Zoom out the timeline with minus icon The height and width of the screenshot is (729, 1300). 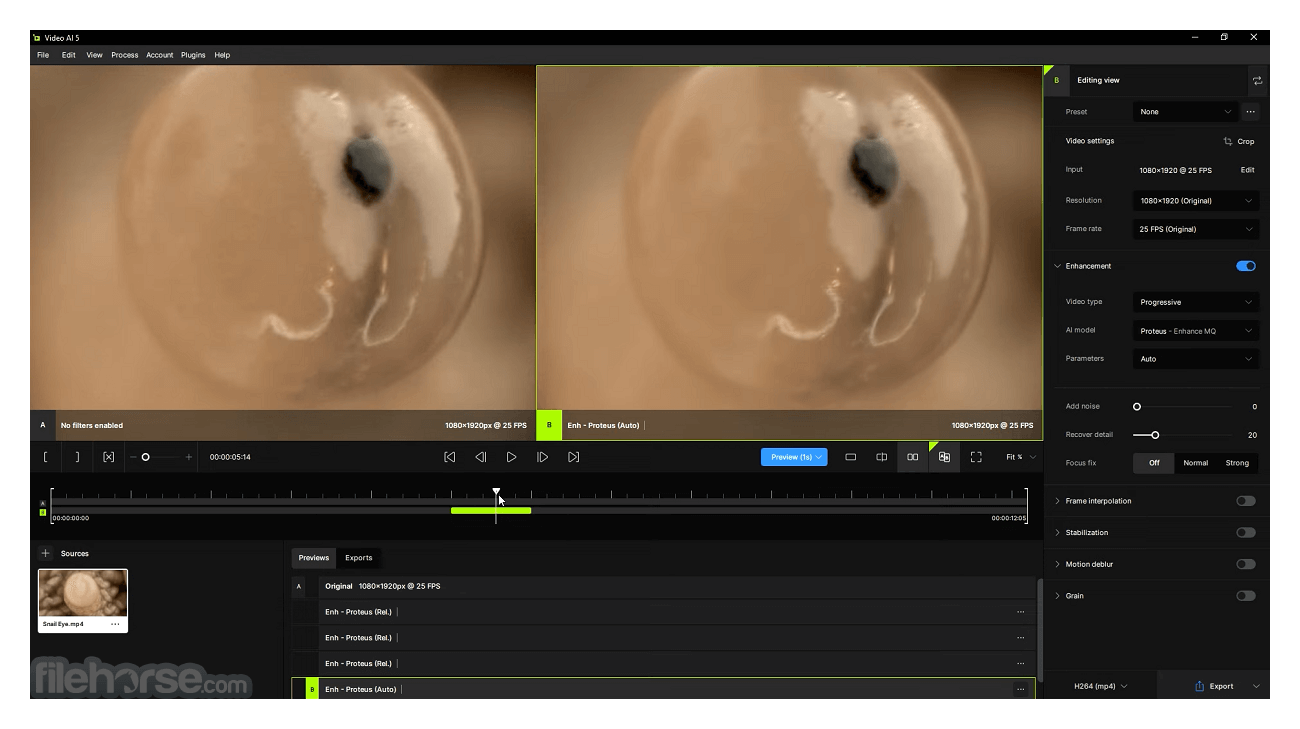[x=133, y=457]
